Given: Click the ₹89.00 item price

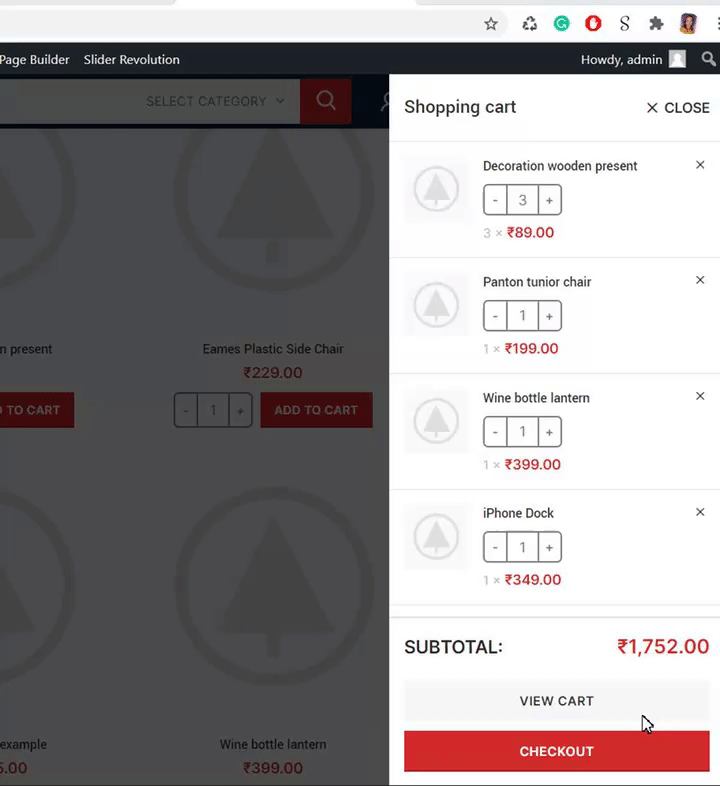Looking at the screenshot, I should click(x=530, y=233).
